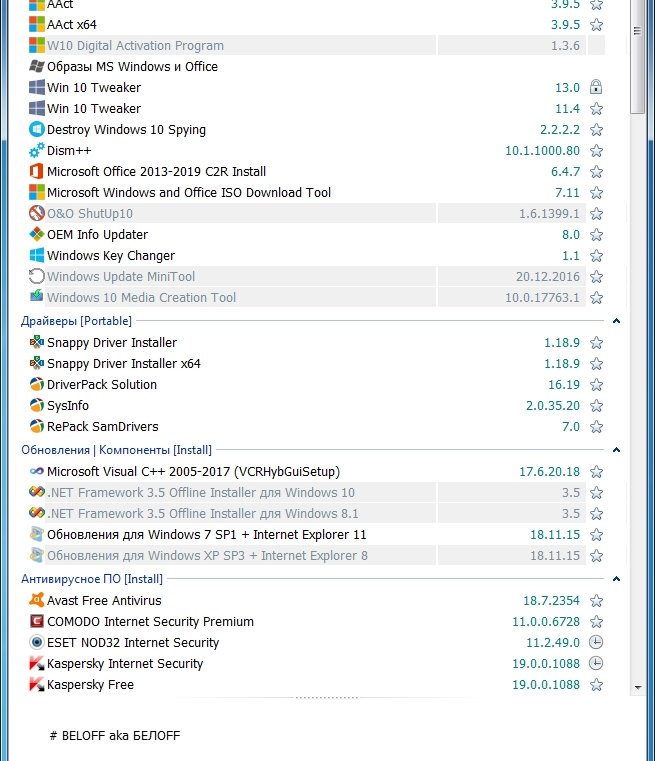Mark OEM Info Updater as favorite

[x=596, y=234]
